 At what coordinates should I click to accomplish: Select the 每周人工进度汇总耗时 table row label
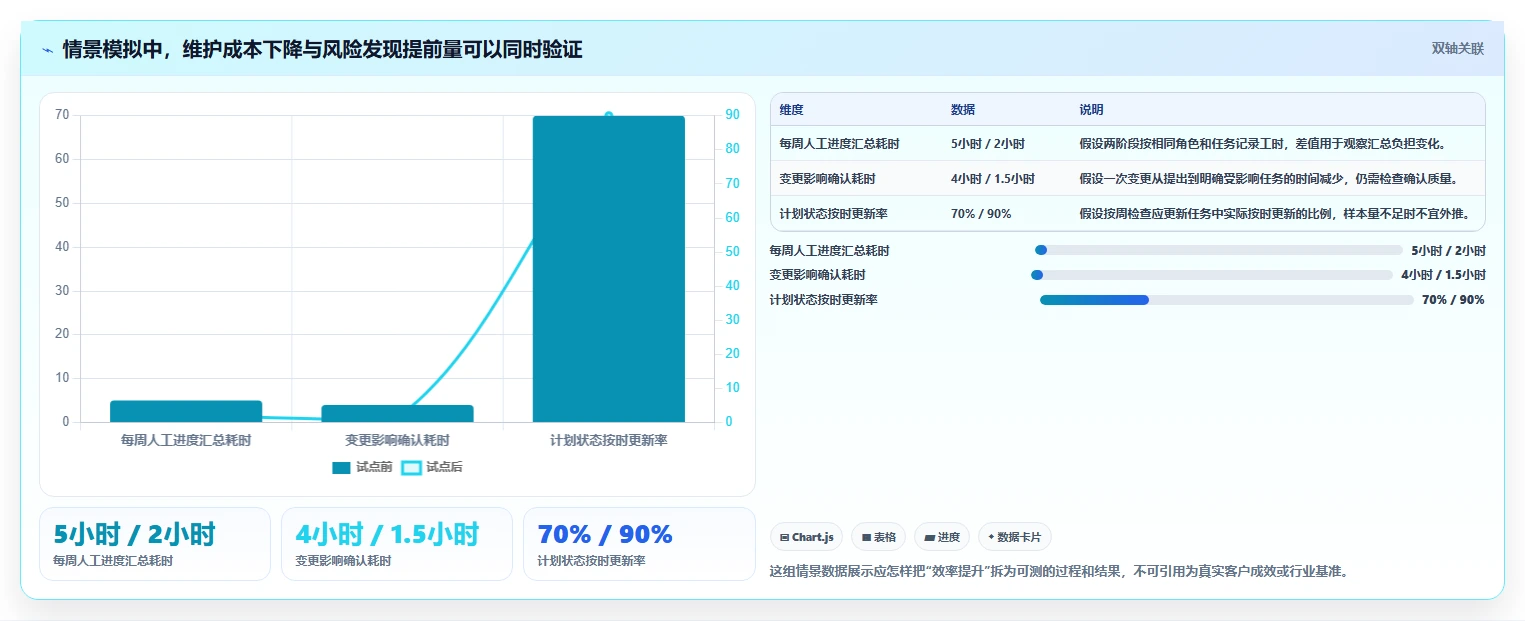[839, 144]
